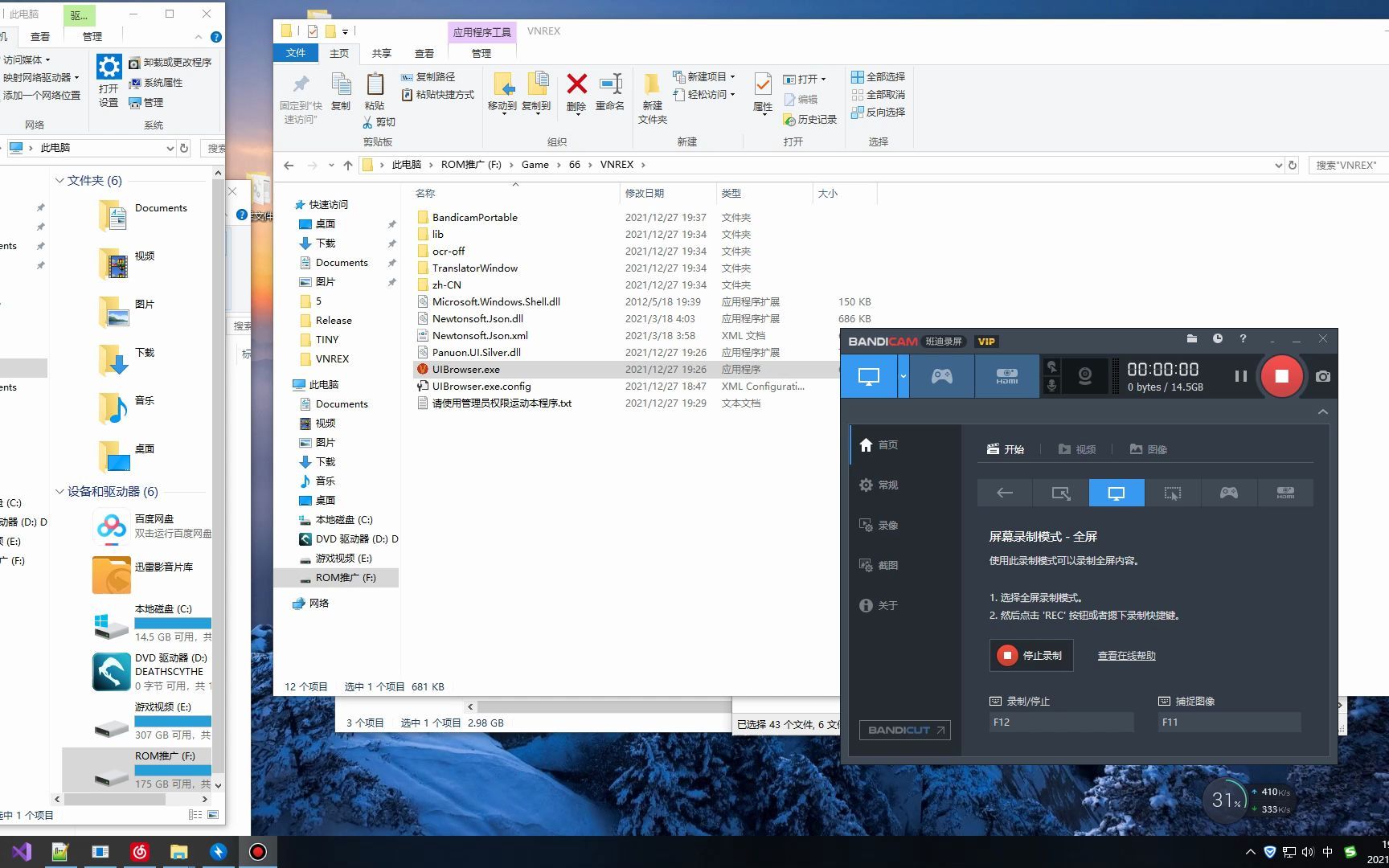Switch to the 共享 ribbon tab
1389x868 pixels.
point(382,53)
